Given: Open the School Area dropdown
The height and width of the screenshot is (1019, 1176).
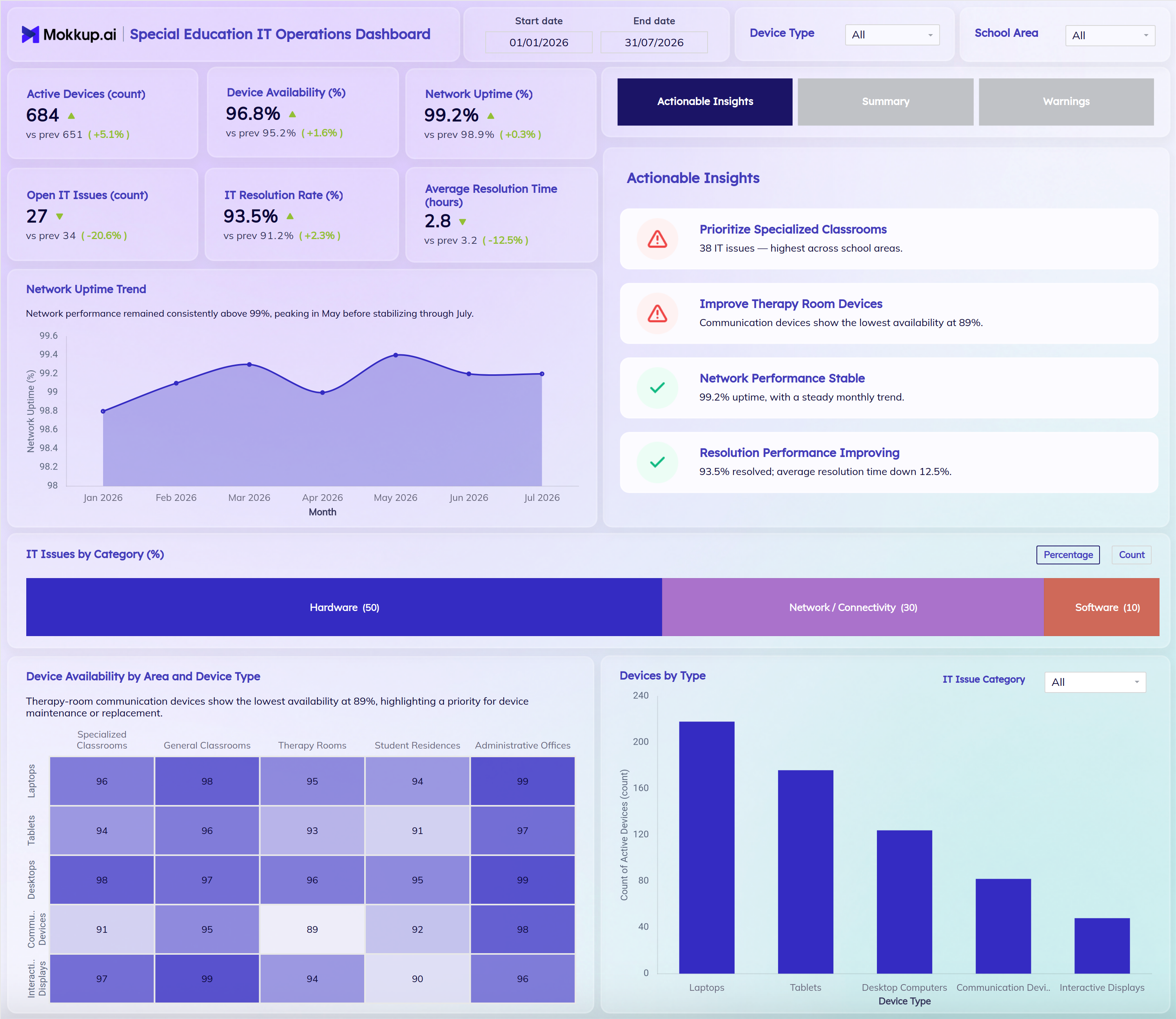Looking at the screenshot, I should 1109,36.
